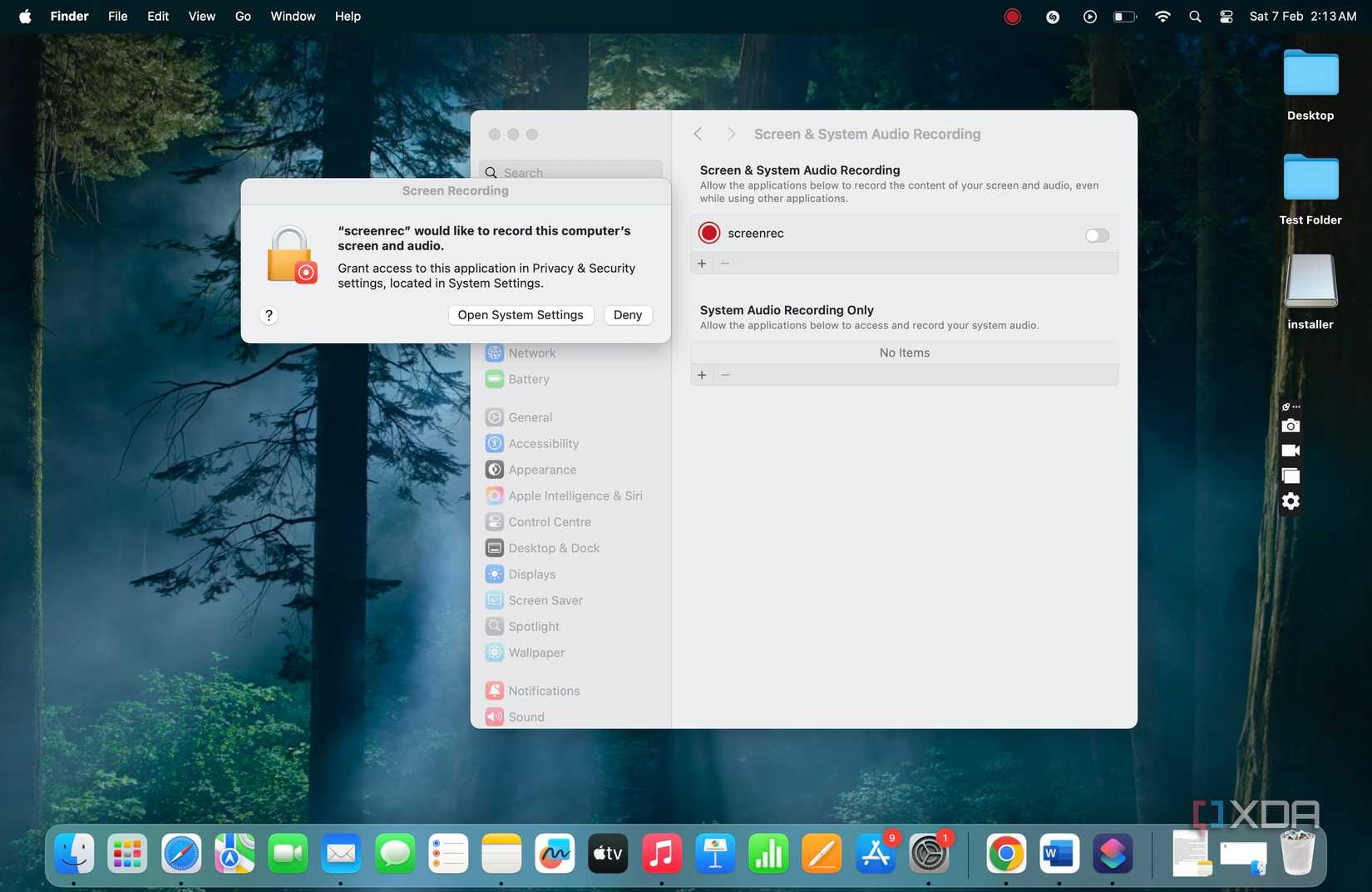Open Mail from the Dock
Image resolution: width=1372 pixels, height=892 pixels.
point(341,854)
